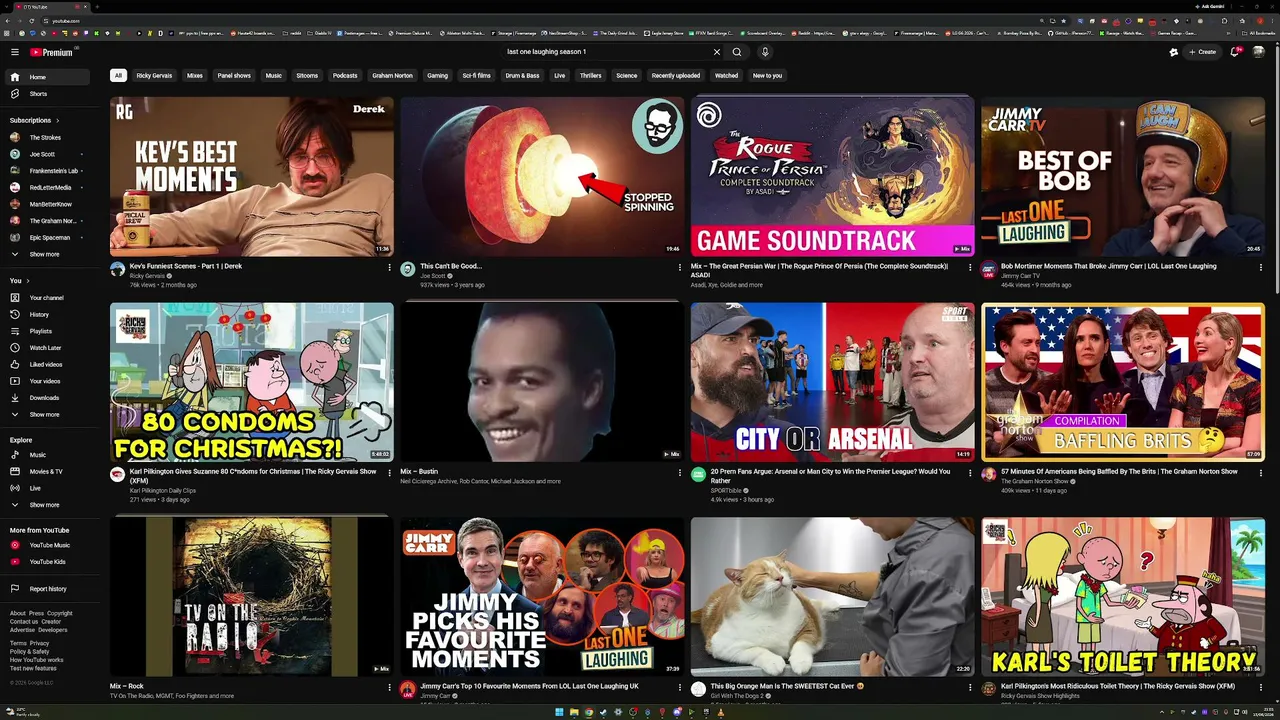Viewport: 1280px width, 720px height.
Task: Filter by the Ricky Gervais chip
Action: (x=154, y=76)
